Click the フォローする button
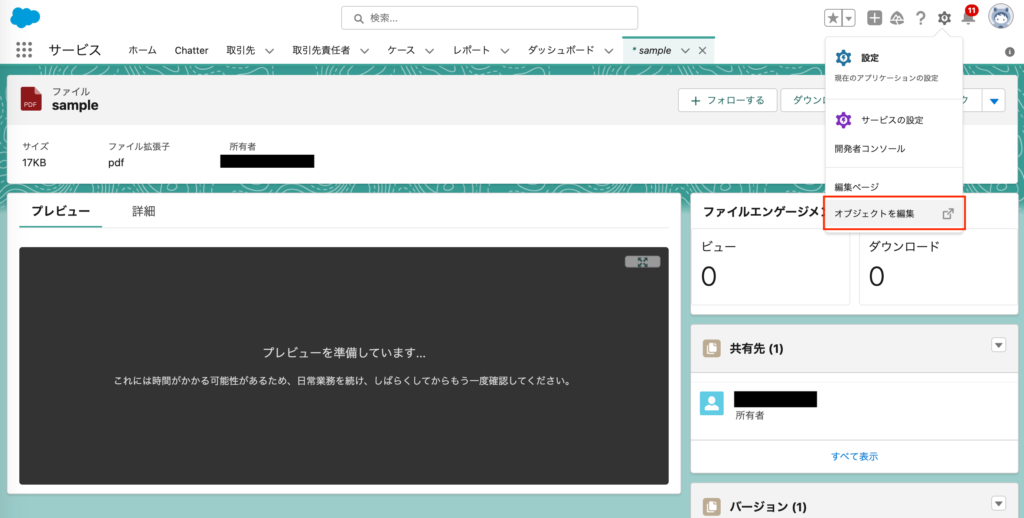1024x518 pixels. pyautogui.click(x=728, y=101)
